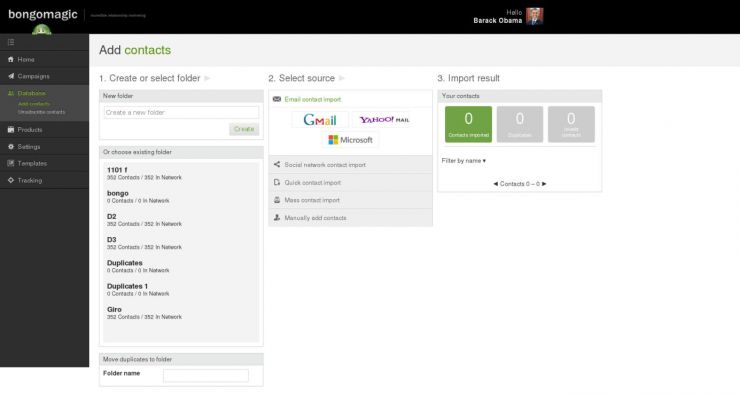
Task: Click the Tracking diamond icon
Action: pos(11,180)
